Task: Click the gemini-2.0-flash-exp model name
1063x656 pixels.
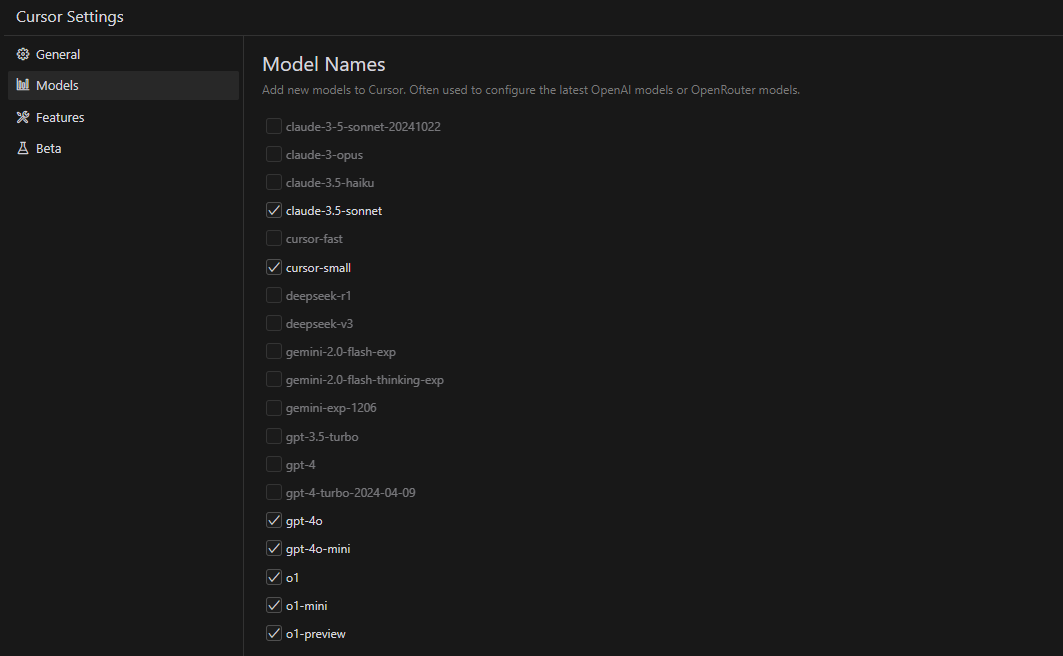Action: pos(341,352)
